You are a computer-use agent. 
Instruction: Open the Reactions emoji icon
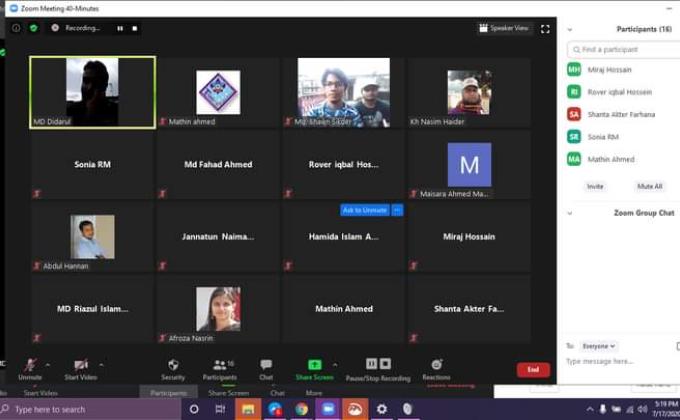point(436,365)
